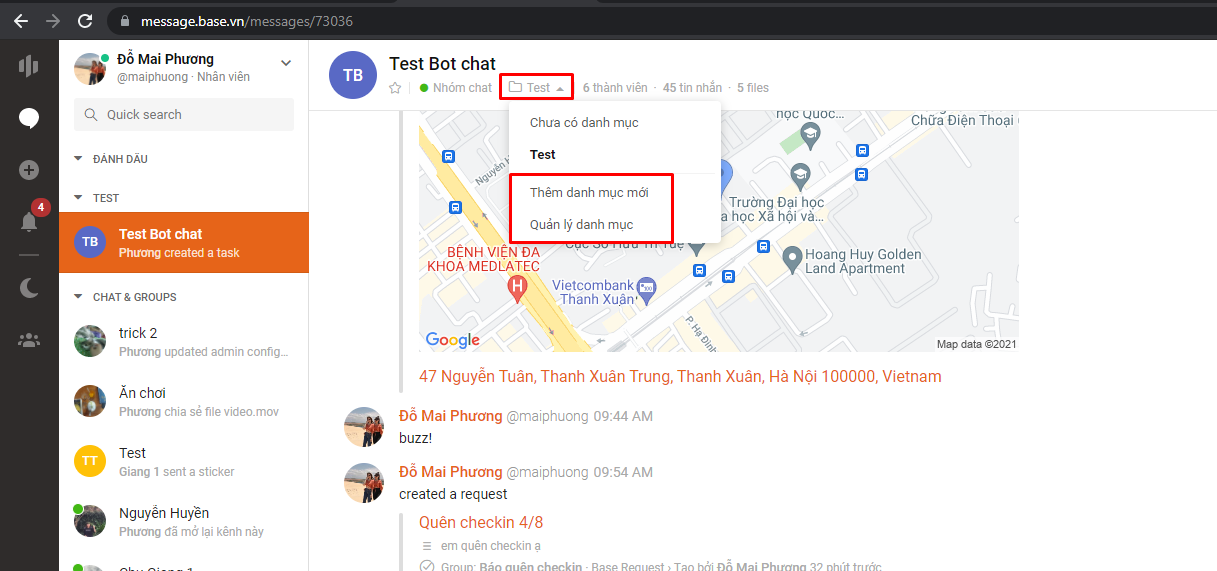Click Đỗ Mai Phương name on buzz! message
The image size is (1217, 571).
[450, 416]
